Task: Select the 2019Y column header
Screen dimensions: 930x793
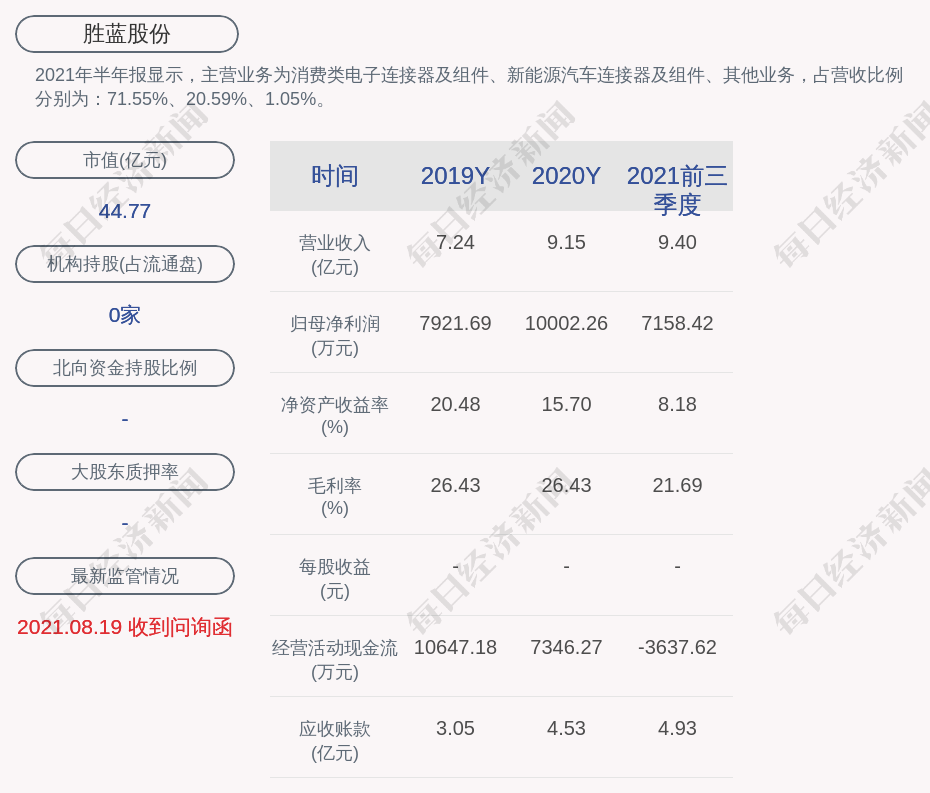Action: [455, 176]
